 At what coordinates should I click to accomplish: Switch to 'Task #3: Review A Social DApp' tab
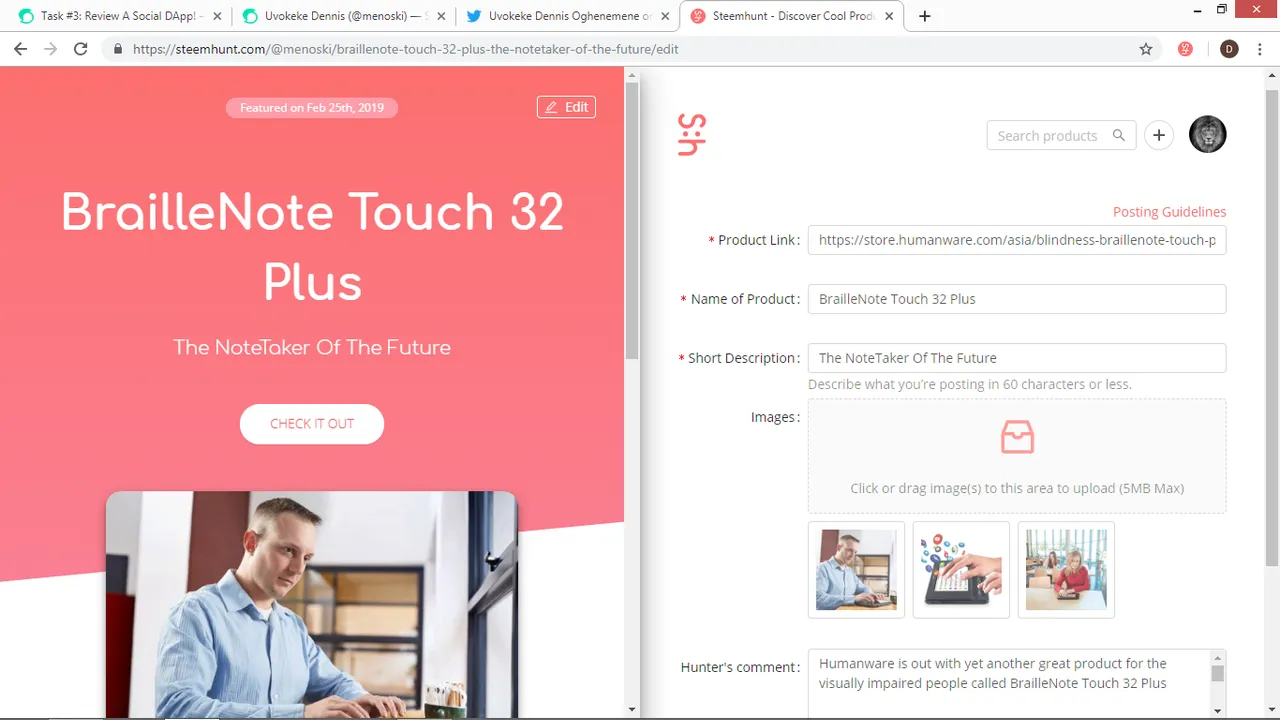119,16
